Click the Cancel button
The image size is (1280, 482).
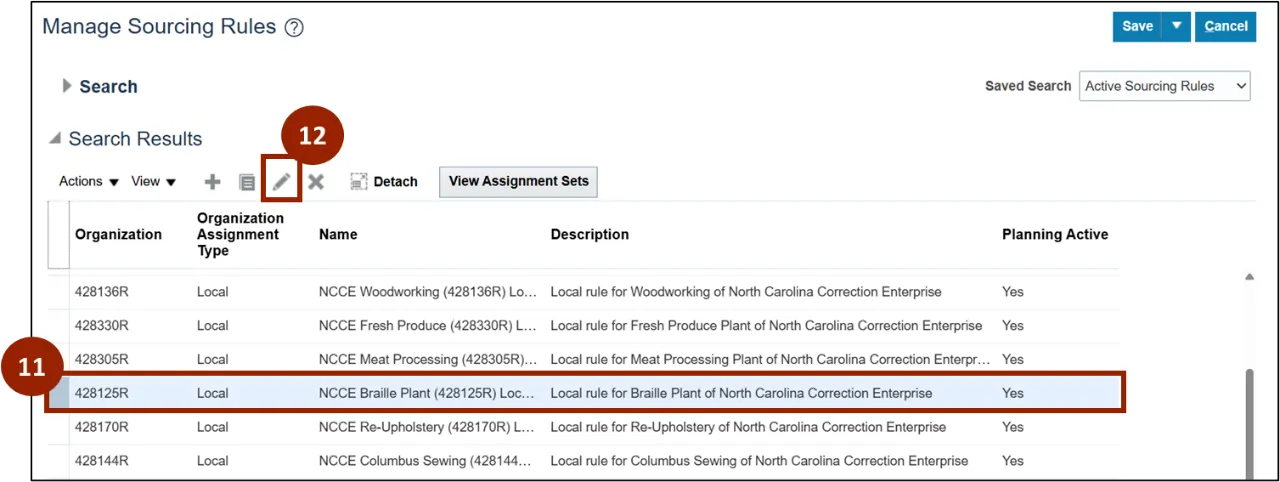coord(1226,27)
